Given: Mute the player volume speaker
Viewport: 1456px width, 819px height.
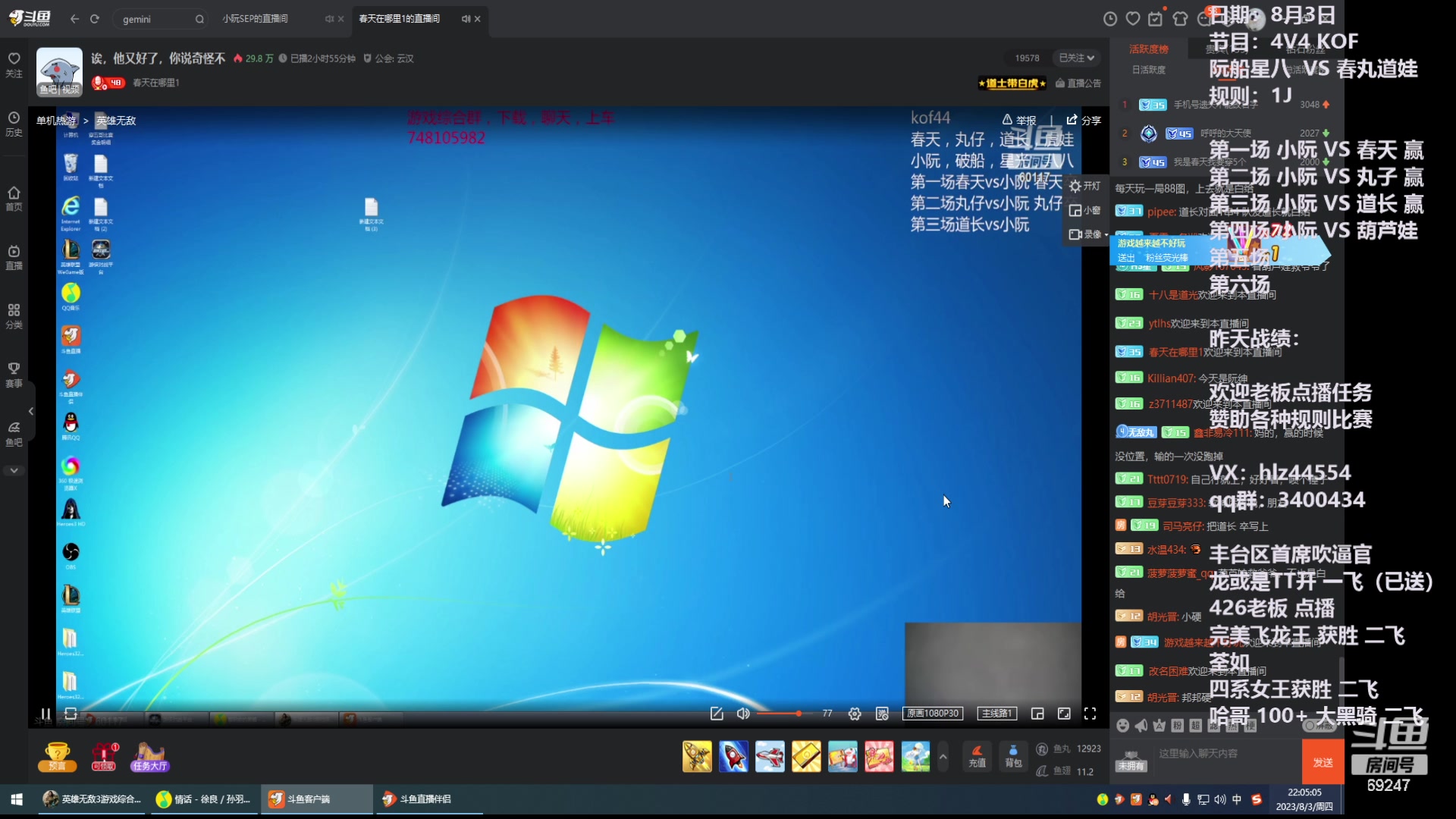Looking at the screenshot, I should point(743,714).
